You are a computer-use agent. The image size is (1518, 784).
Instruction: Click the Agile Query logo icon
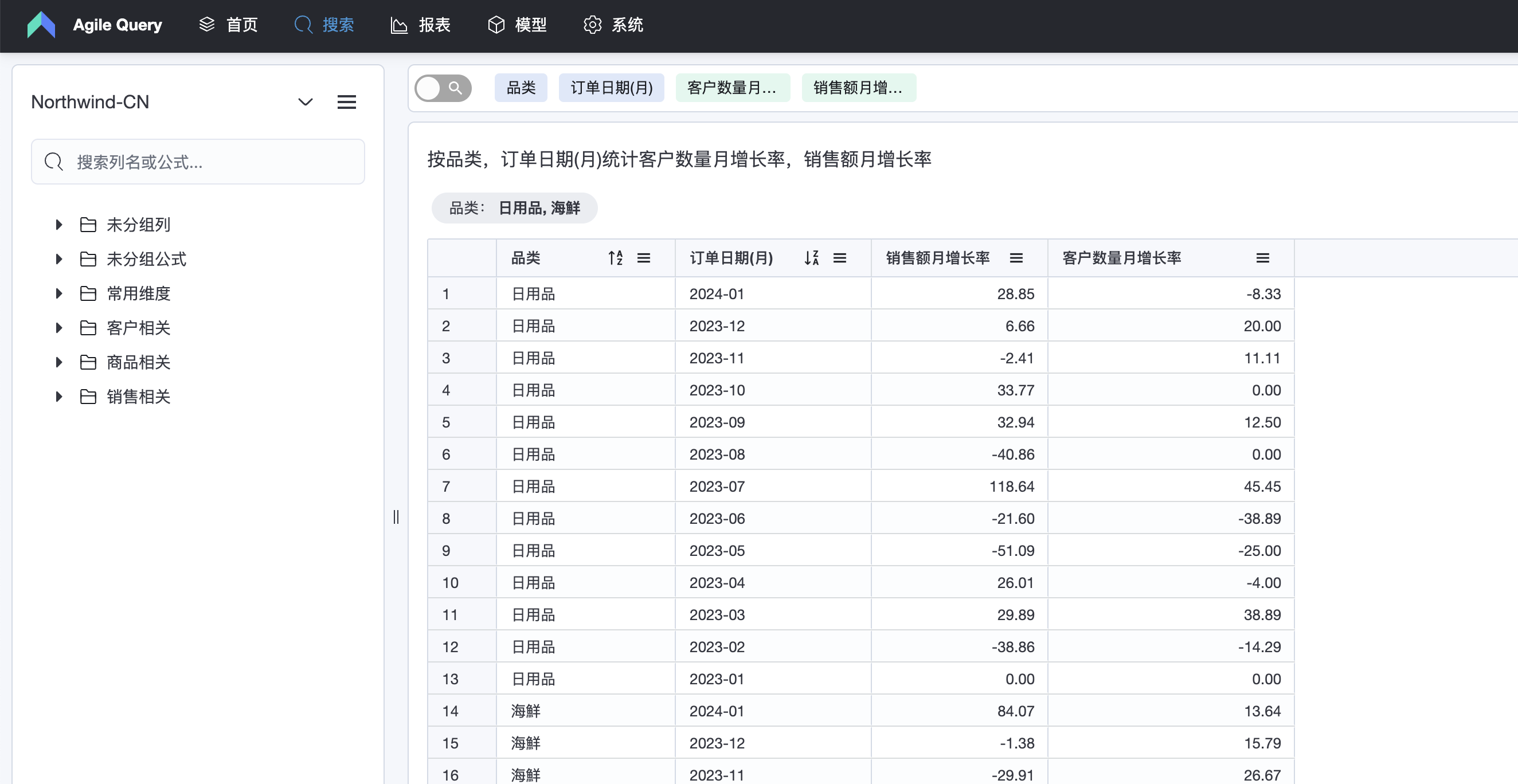coord(41,25)
